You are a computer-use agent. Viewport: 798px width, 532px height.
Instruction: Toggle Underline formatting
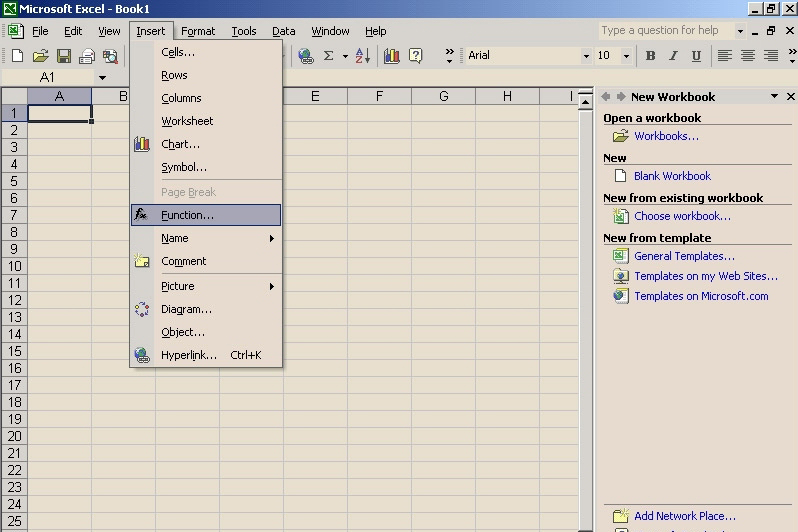pyautogui.click(x=695, y=56)
